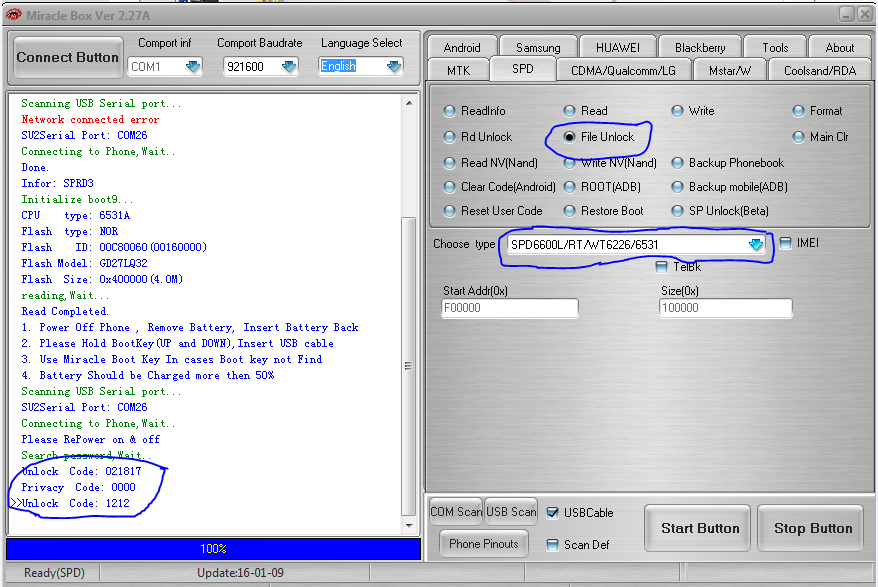Select the File Unlock radio option
Image resolution: width=878 pixels, height=587 pixels.
coord(599,137)
